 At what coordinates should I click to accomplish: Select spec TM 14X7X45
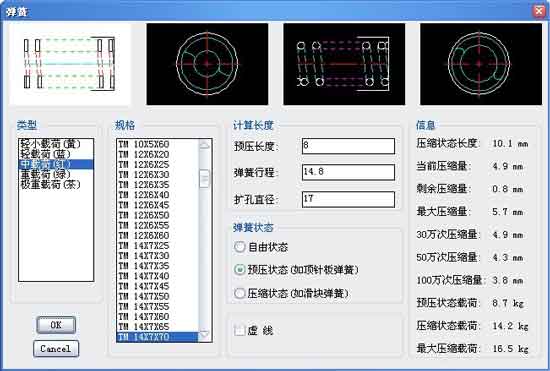[x=157, y=286]
